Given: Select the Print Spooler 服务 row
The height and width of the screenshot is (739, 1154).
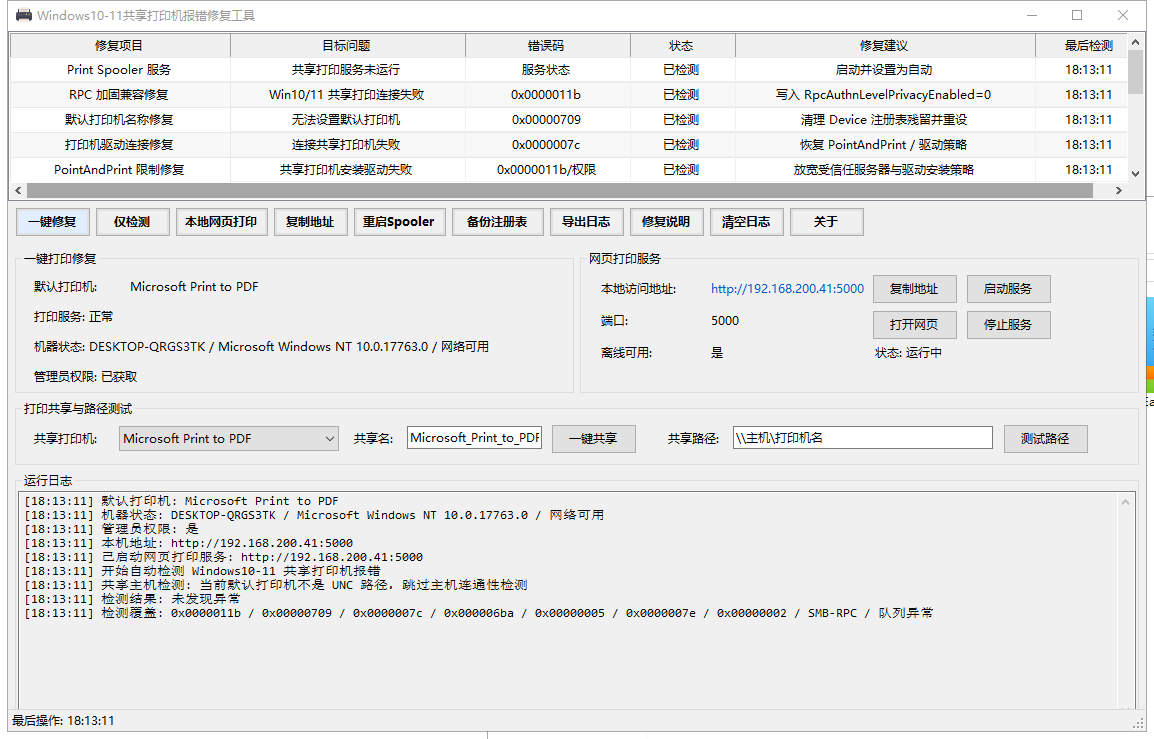Looking at the screenshot, I should [x=568, y=70].
